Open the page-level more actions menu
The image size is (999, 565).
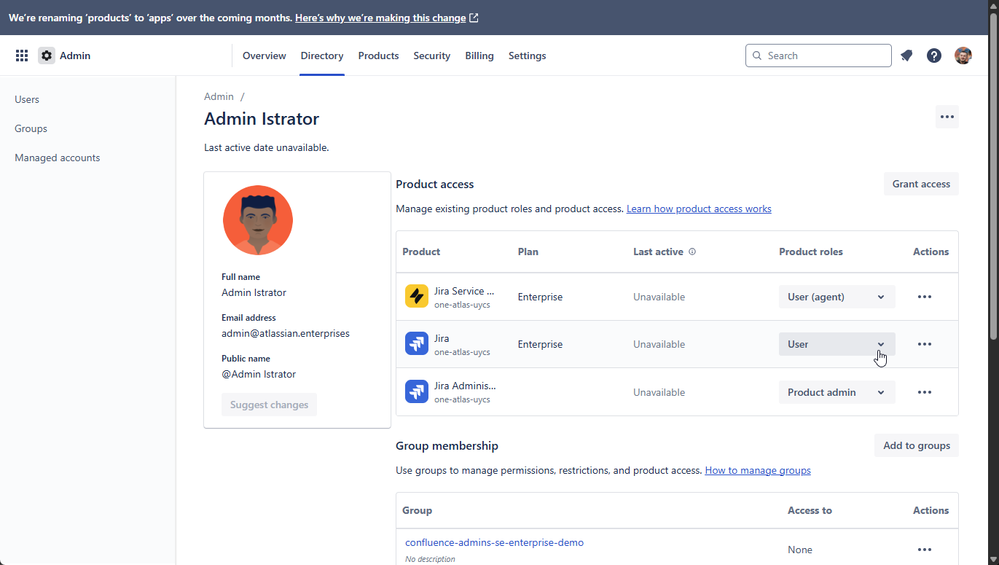pyautogui.click(x=947, y=117)
